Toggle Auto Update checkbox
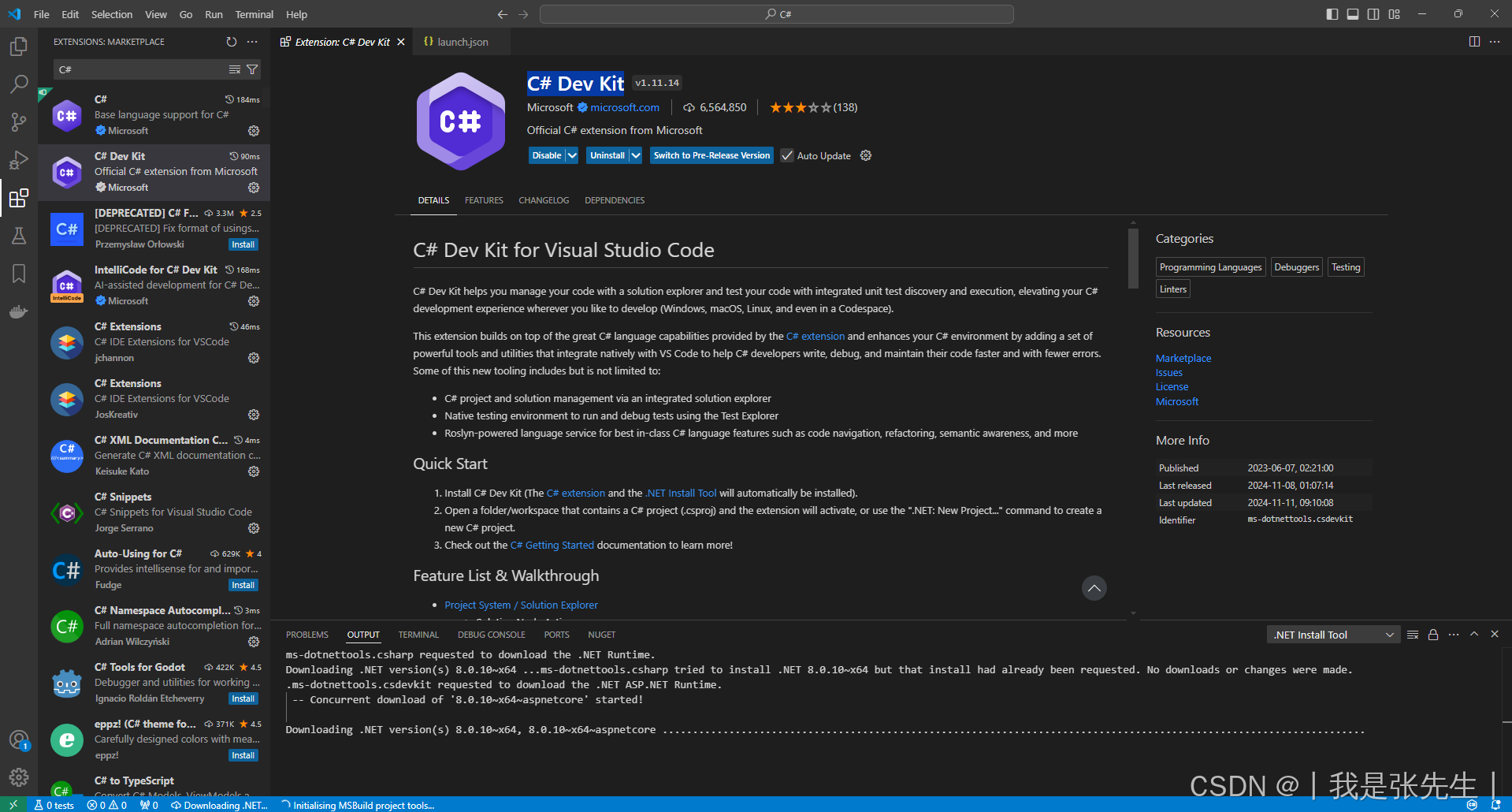This screenshot has width=1512, height=812. click(x=787, y=156)
